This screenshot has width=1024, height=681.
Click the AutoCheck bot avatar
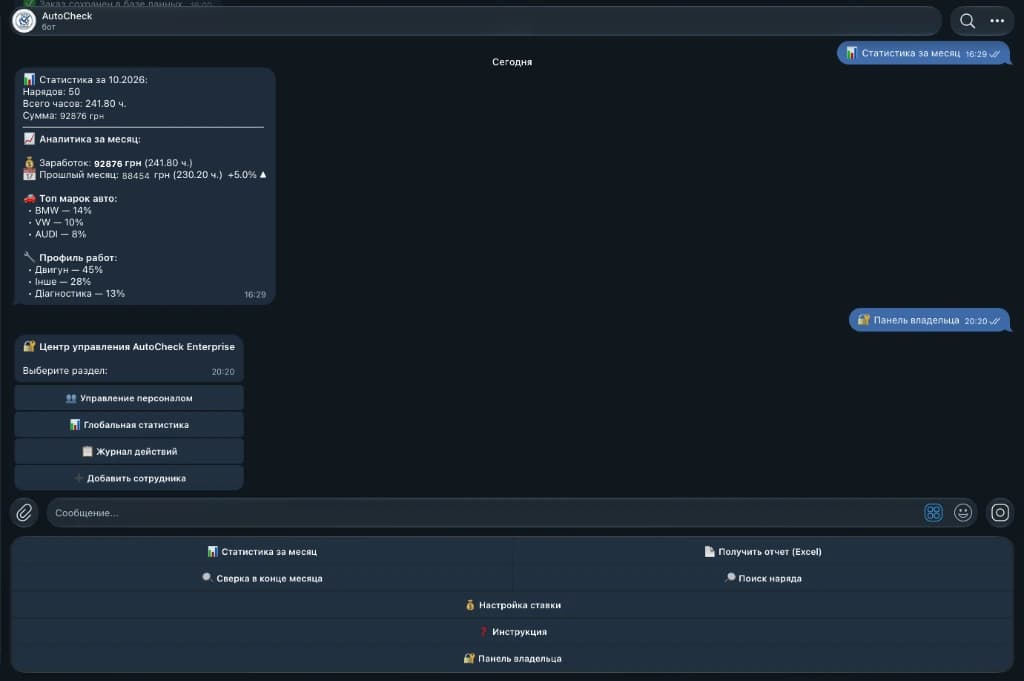click(x=24, y=21)
